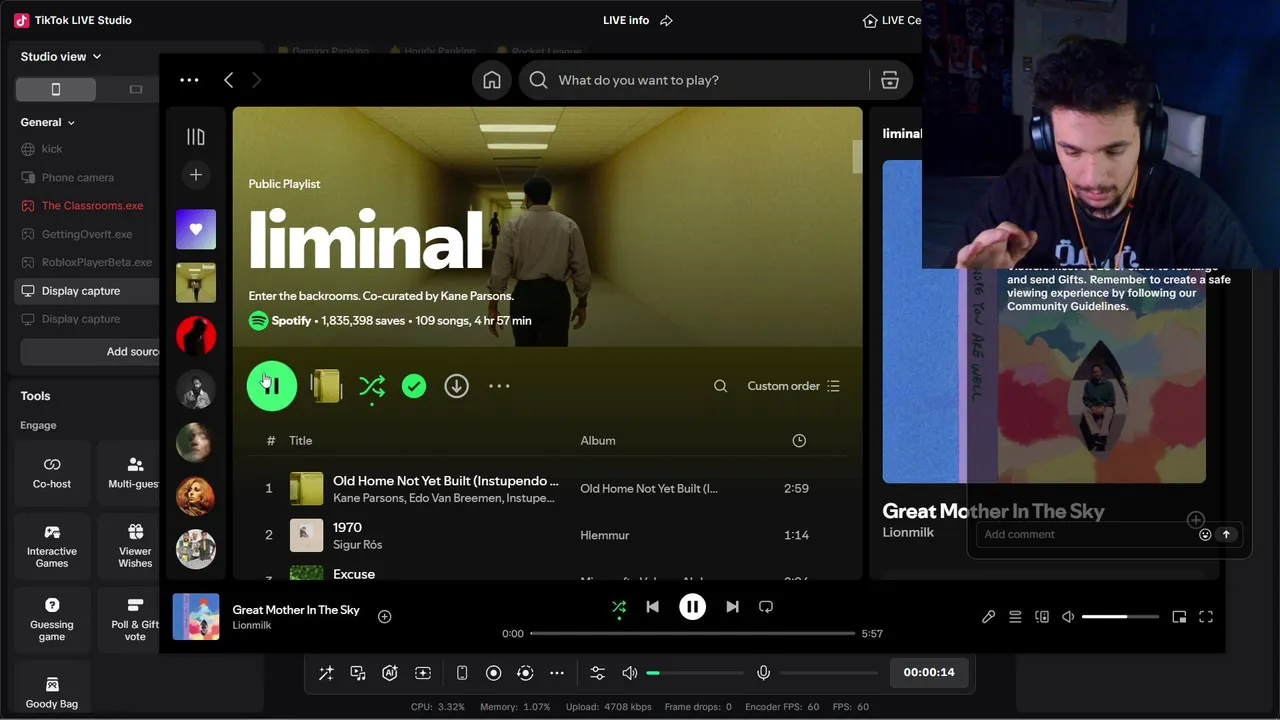Viewport: 1280px width, 720px height.
Task: Click the create plus icon in Spotify sidebar
Action: click(196, 175)
